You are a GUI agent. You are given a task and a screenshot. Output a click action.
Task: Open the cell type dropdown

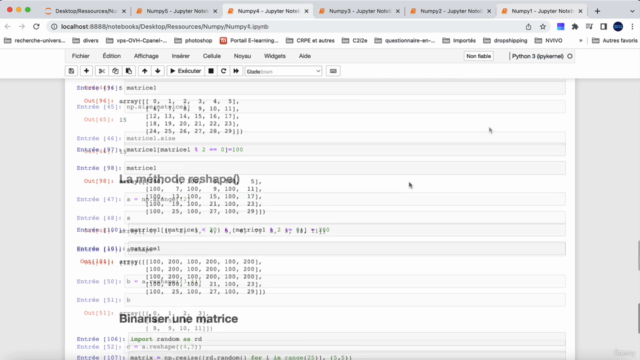point(283,71)
